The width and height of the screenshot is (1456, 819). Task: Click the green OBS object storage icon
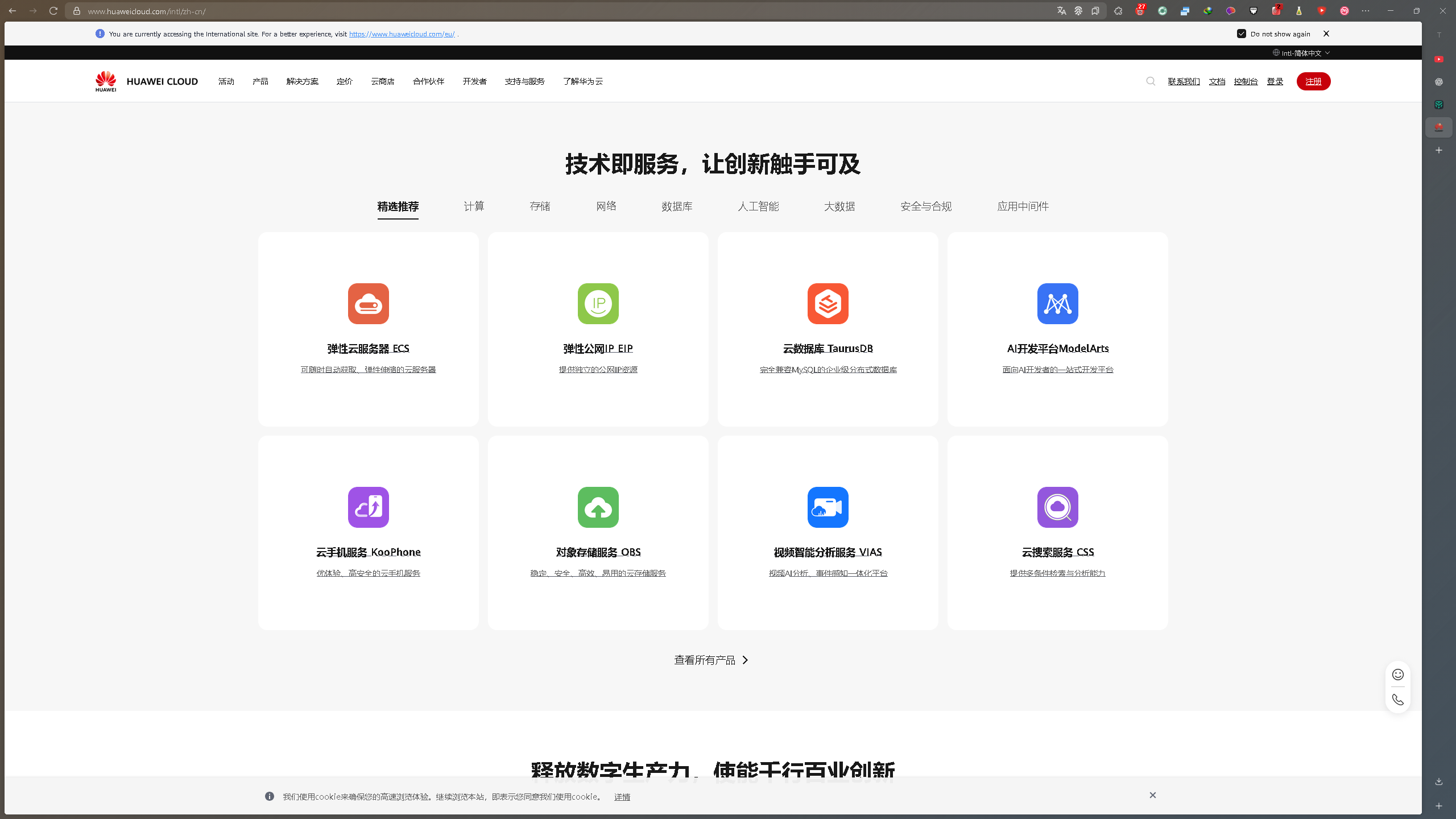coord(598,507)
